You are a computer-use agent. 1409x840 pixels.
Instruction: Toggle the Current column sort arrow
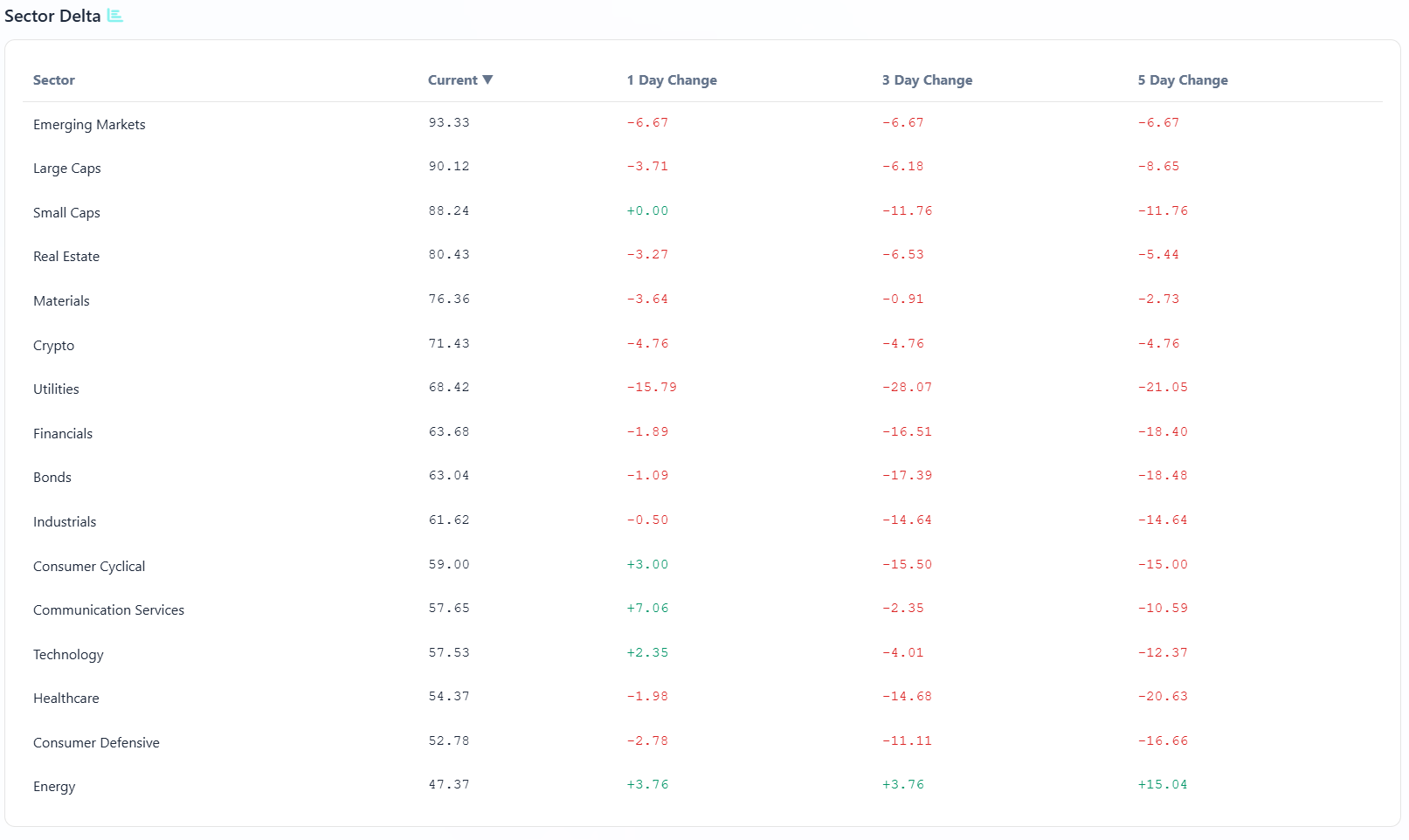487,79
